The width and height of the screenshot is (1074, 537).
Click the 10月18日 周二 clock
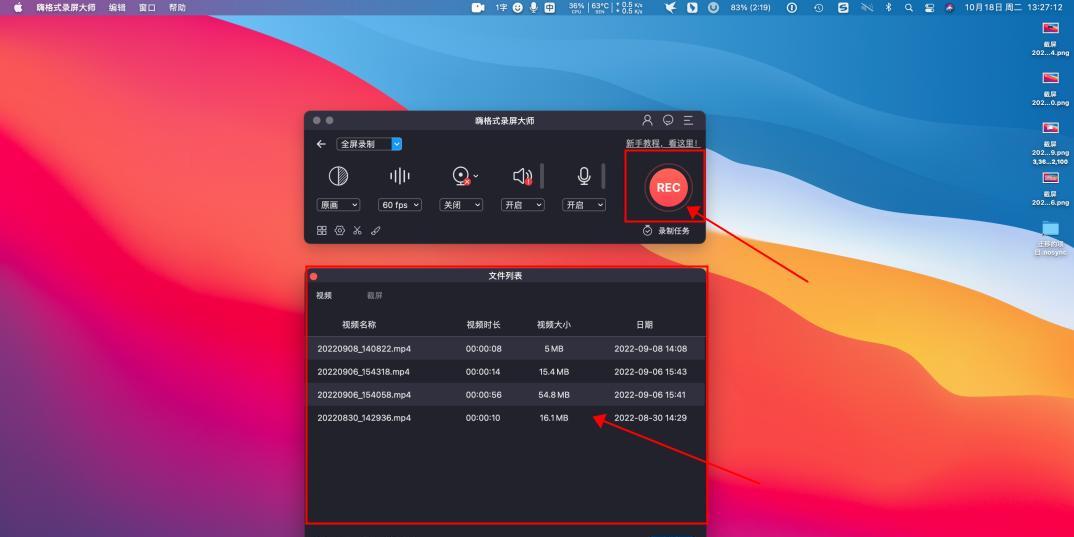pyautogui.click(x=1015, y=8)
